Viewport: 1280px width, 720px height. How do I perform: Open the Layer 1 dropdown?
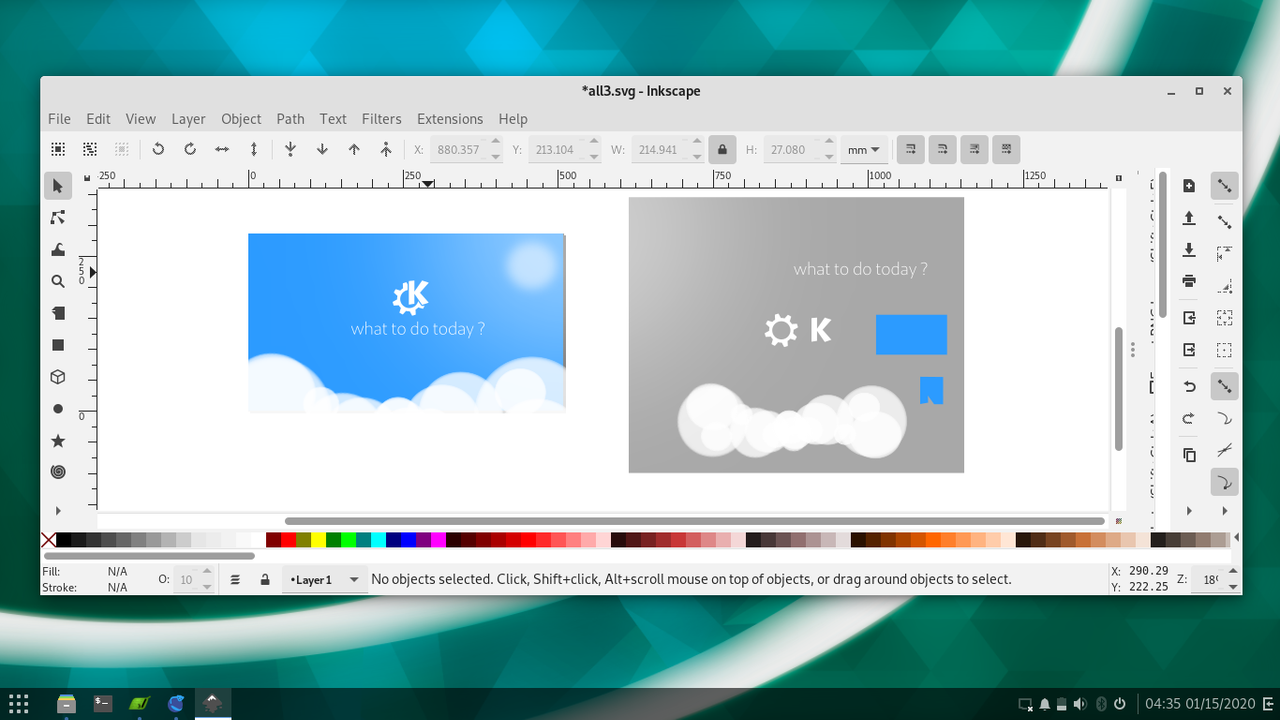click(324, 579)
